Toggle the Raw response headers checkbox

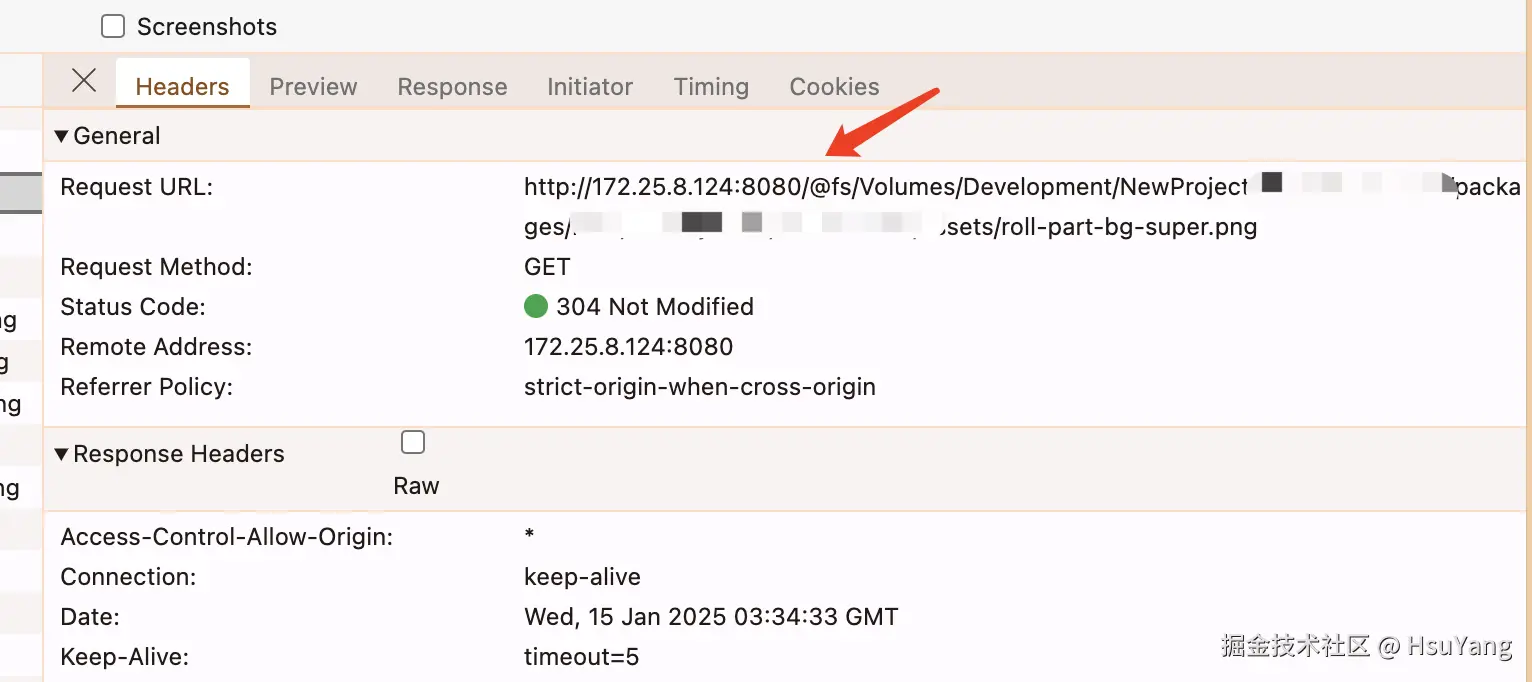tap(412, 442)
